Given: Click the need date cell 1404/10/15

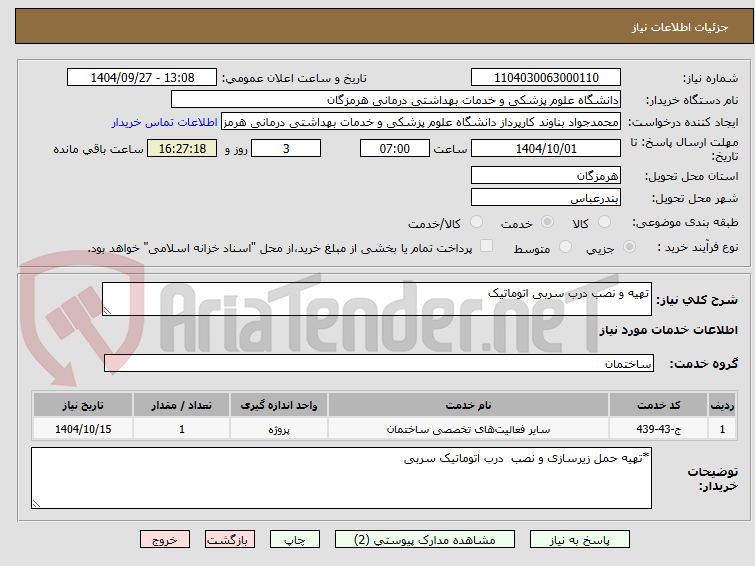Looking at the screenshot, I should pos(83,429).
